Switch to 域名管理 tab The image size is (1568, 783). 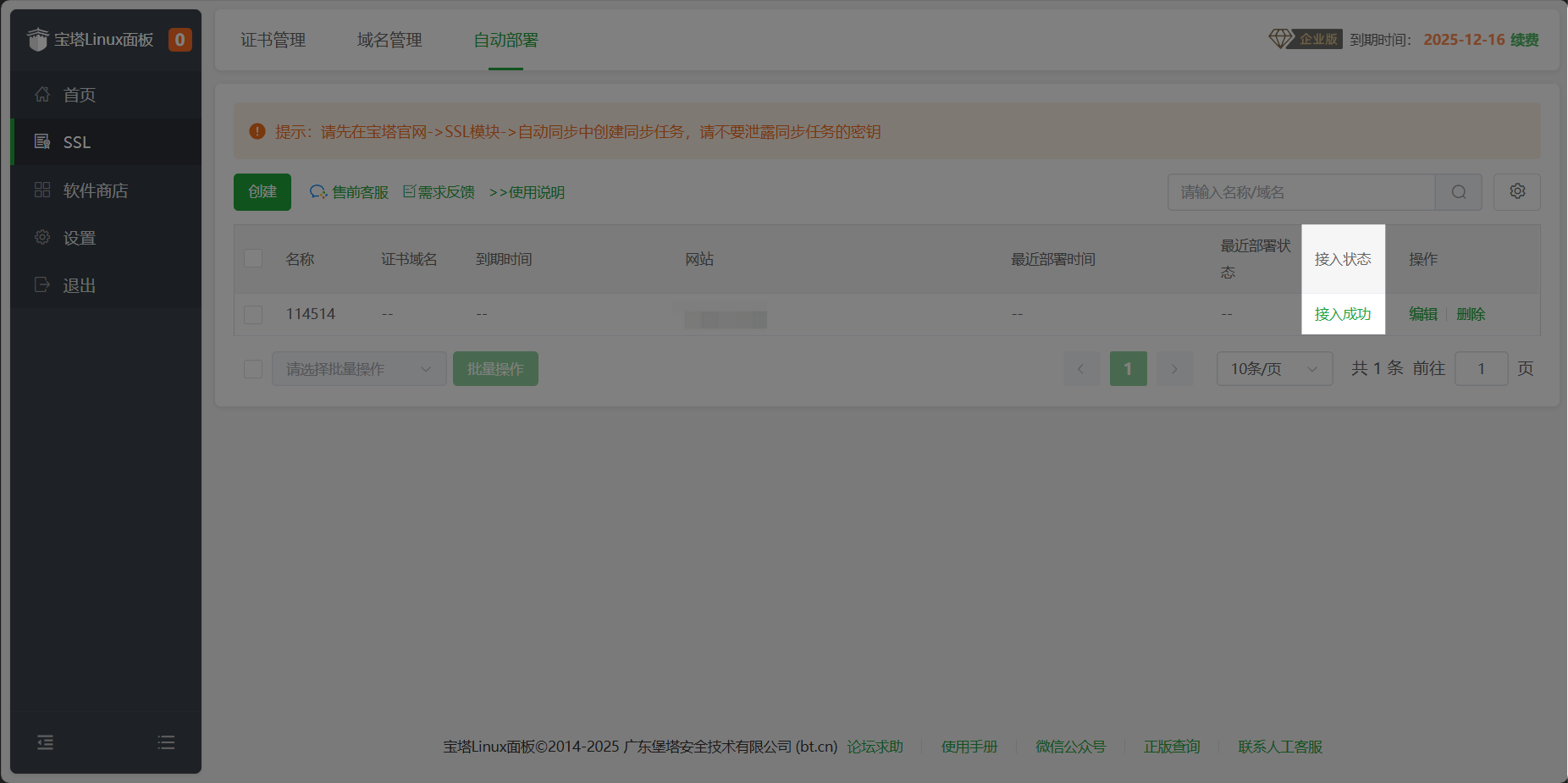click(389, 40)
